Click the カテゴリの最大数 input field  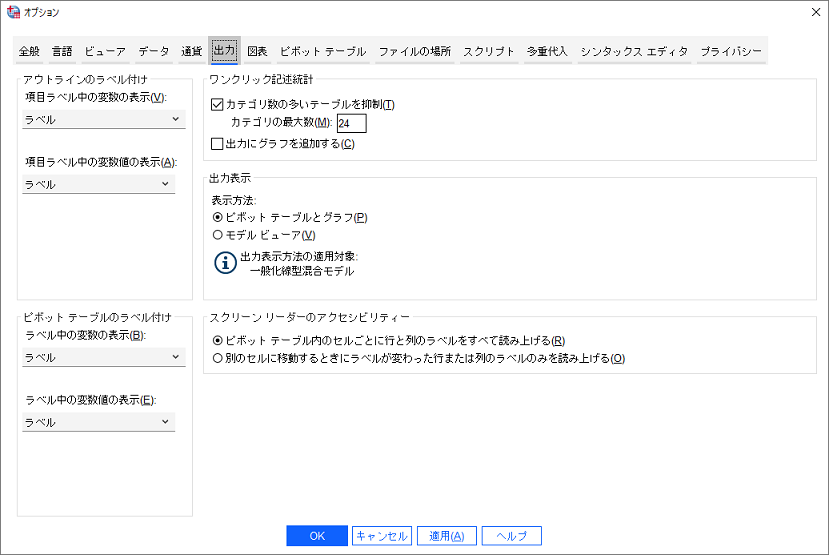(351, 124)
